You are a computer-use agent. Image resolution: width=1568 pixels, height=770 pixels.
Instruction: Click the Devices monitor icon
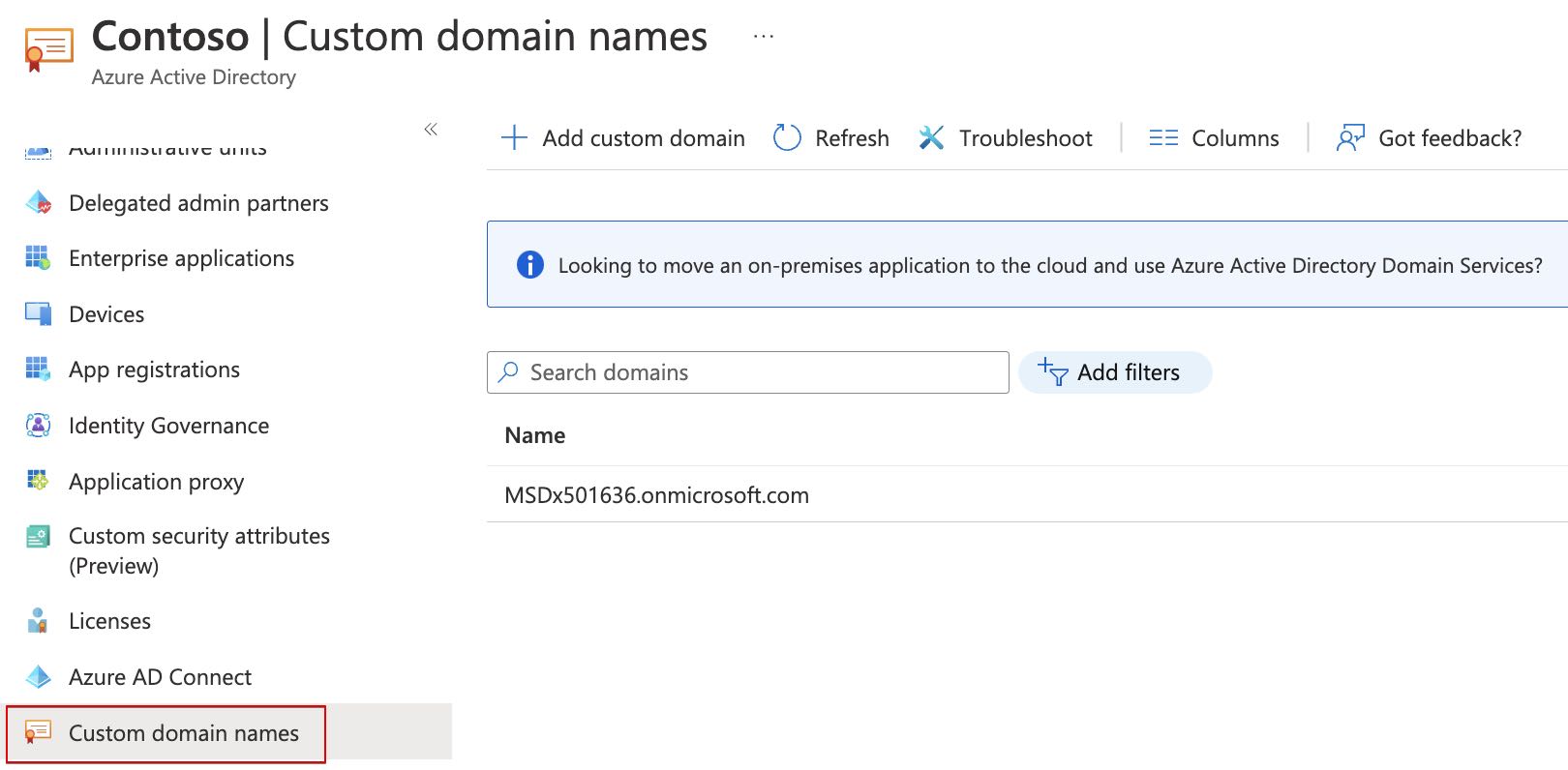click(x=39, y=314)
